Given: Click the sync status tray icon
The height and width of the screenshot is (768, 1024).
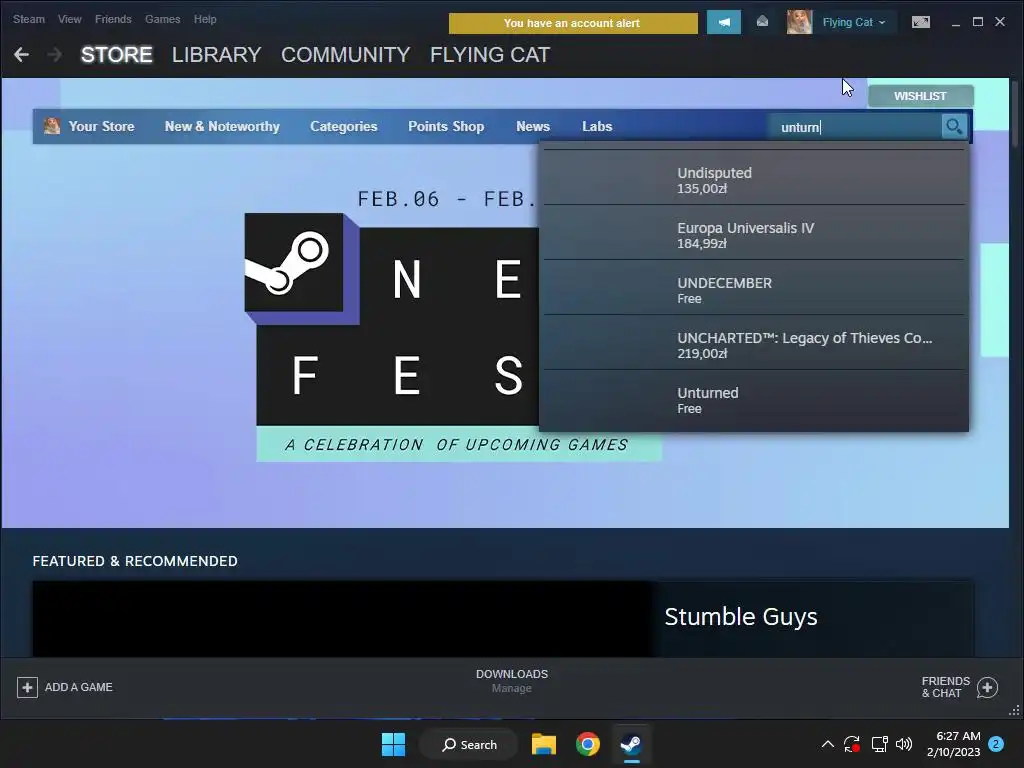Looking at the screenshot, I should click(852, 744).
